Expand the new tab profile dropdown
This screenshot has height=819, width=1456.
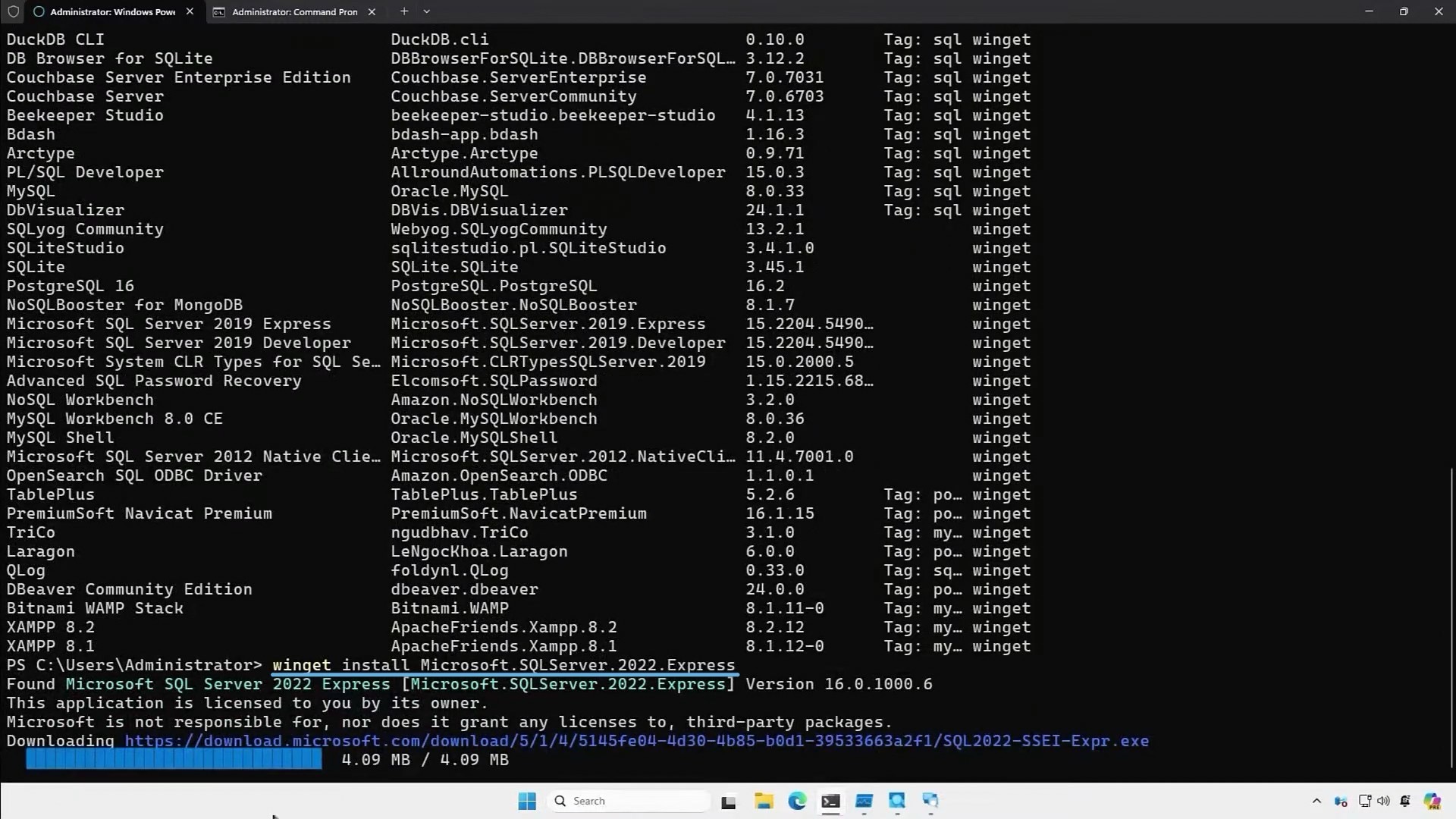coord(426,11)
